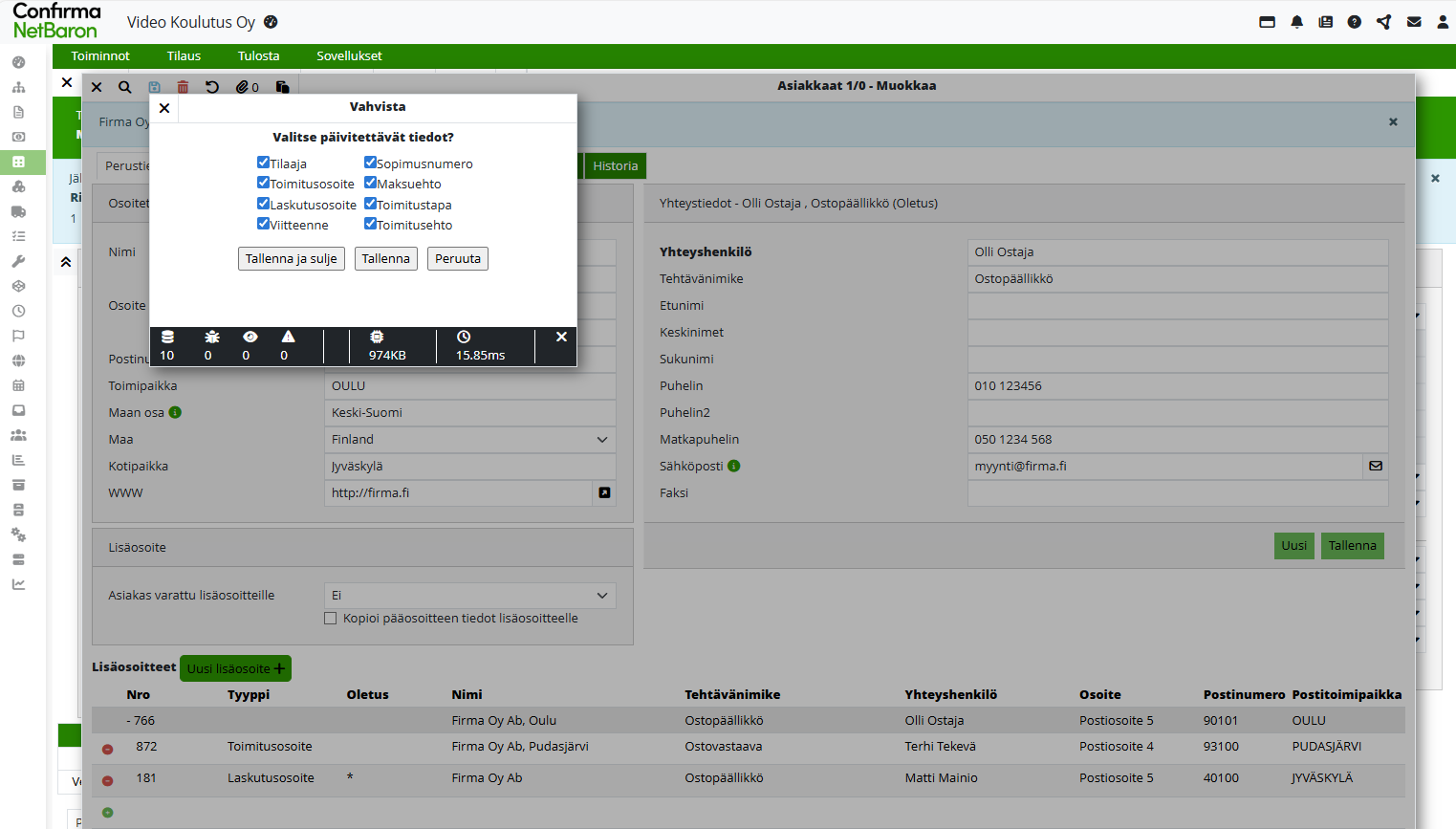Image resolution: width=1456 pixels, height=829 pixels.
Task: Click the Tallenna ja sulje button
Action: coord(291,259)
